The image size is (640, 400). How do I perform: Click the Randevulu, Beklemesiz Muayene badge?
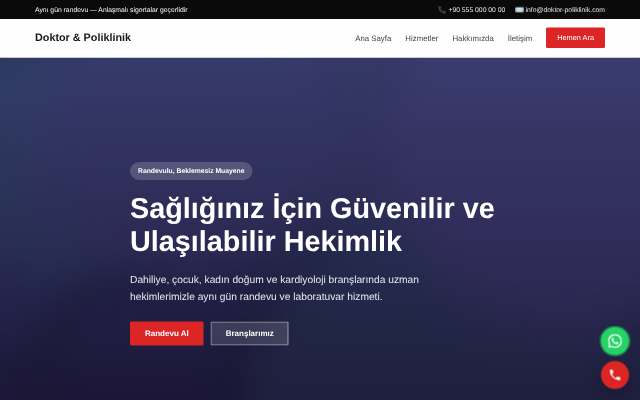[x=191, y=171]
